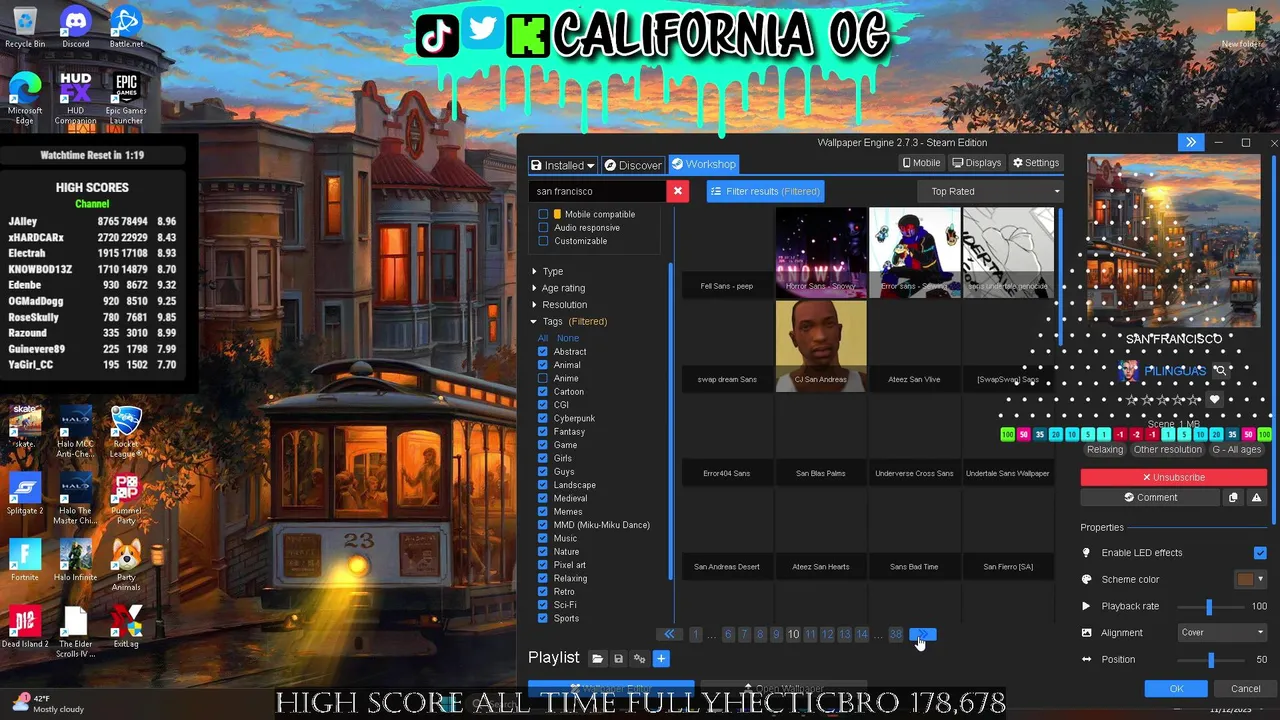Go to next page with double right arrow
Screen dimensions: 1280x720
point(923,634)
